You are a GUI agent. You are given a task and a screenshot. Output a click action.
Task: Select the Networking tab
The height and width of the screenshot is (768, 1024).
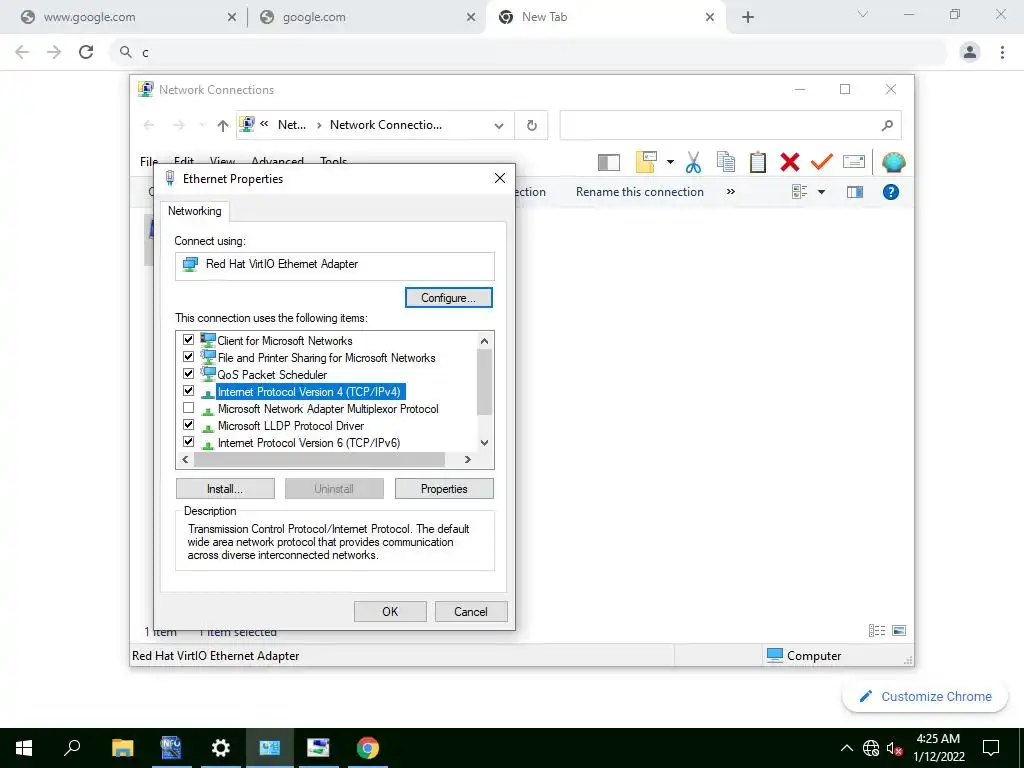[x=195, y=211]
